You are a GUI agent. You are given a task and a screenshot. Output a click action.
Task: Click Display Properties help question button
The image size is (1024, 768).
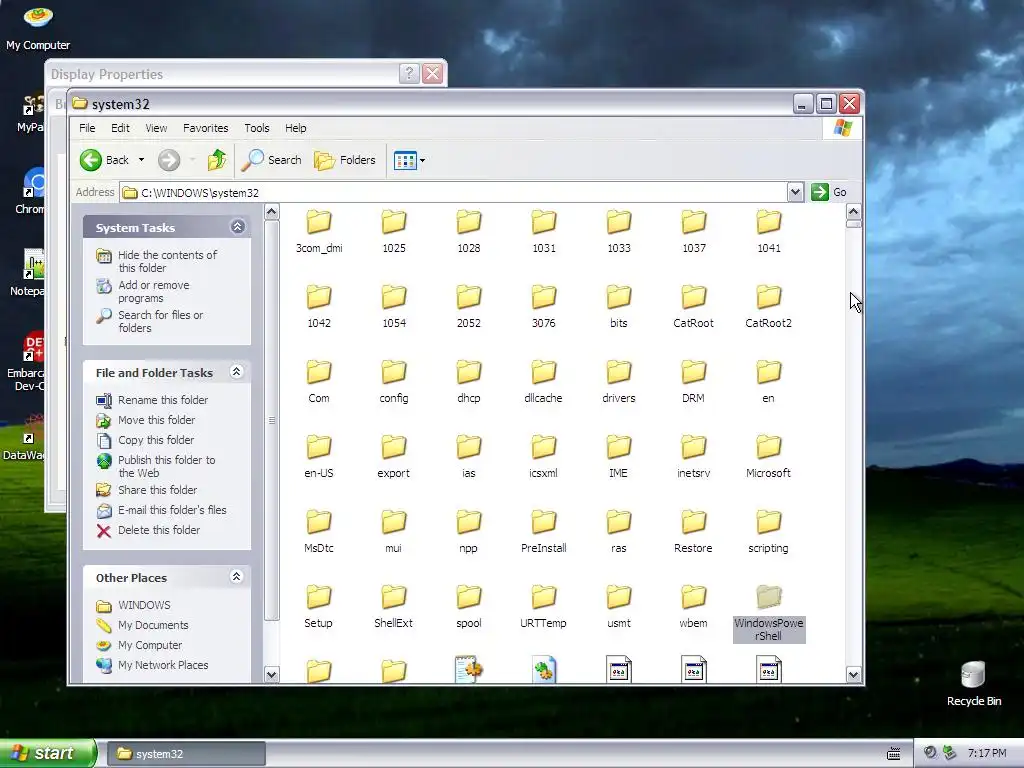click(409, 73)
